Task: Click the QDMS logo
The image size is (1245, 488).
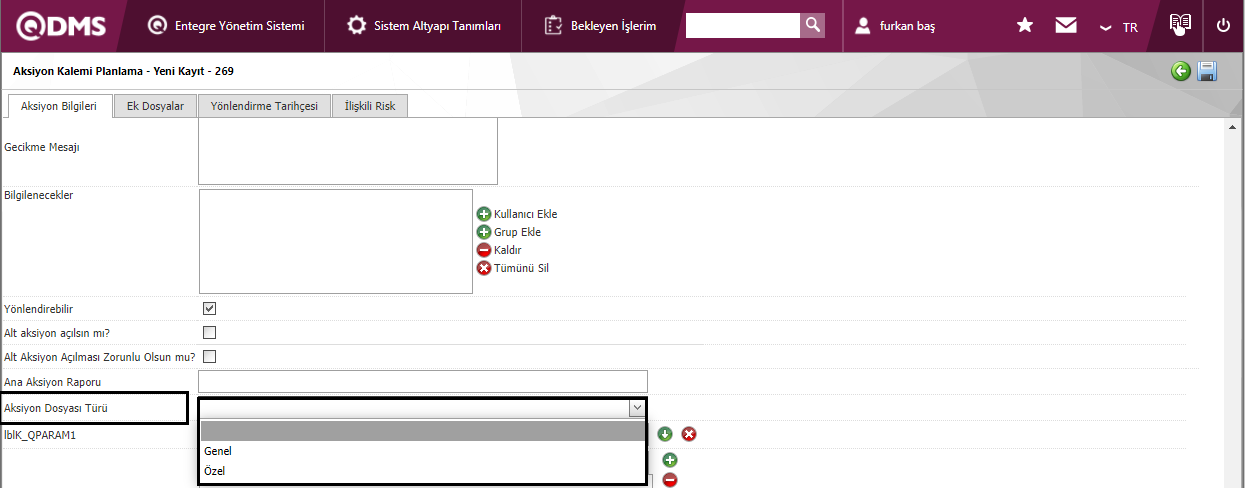Action: (x=61, y=26)
